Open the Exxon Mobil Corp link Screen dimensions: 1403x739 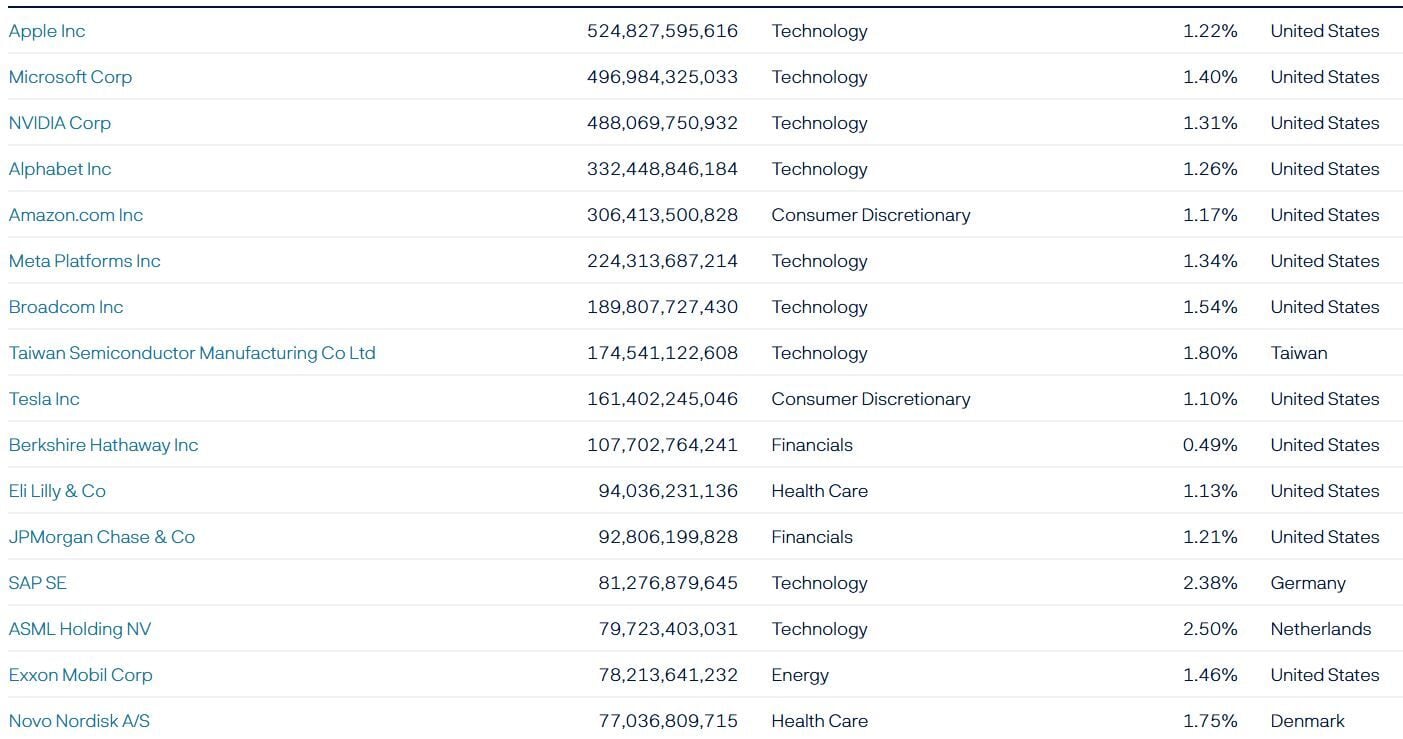81,675
